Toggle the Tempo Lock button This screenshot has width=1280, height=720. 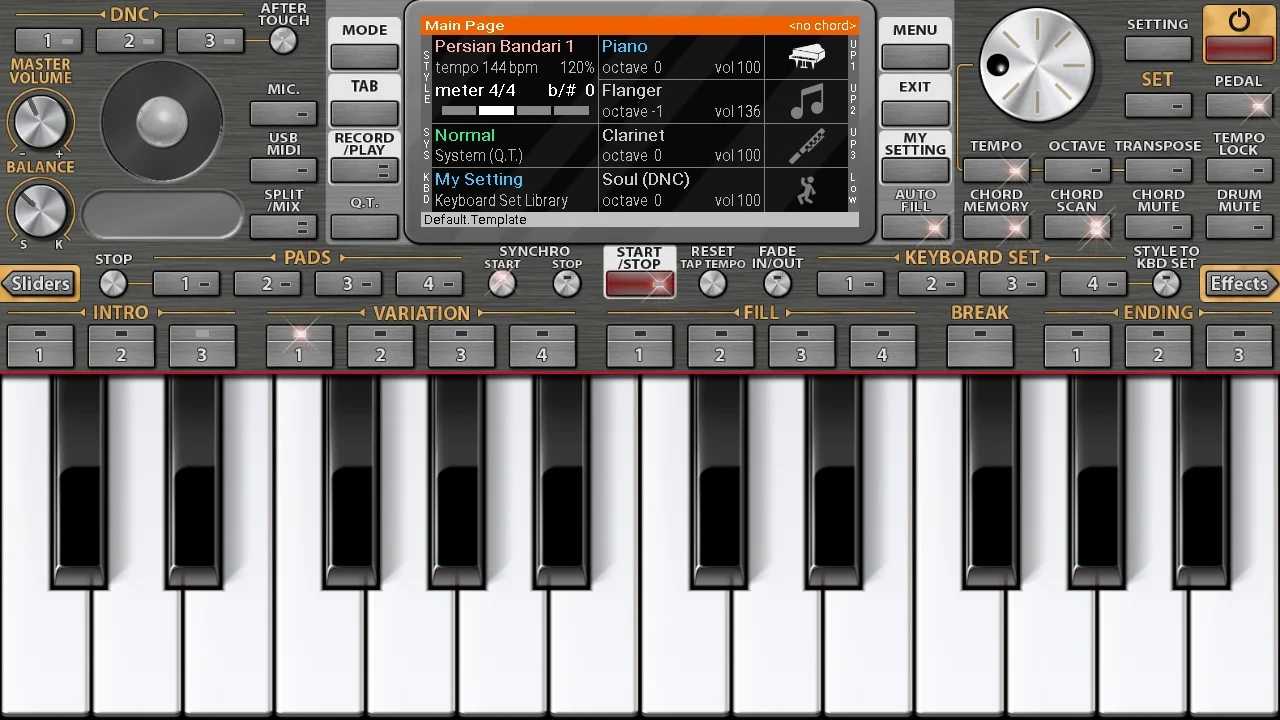pos(1239,171)
